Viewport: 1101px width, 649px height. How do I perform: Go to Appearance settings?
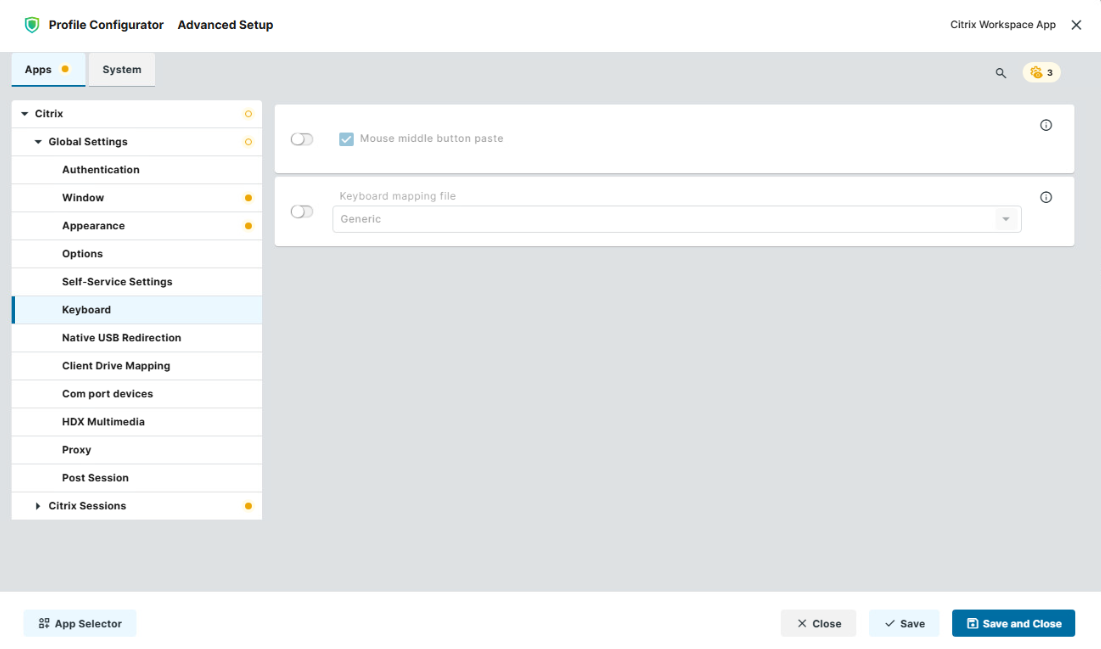(x=137, y=226)
